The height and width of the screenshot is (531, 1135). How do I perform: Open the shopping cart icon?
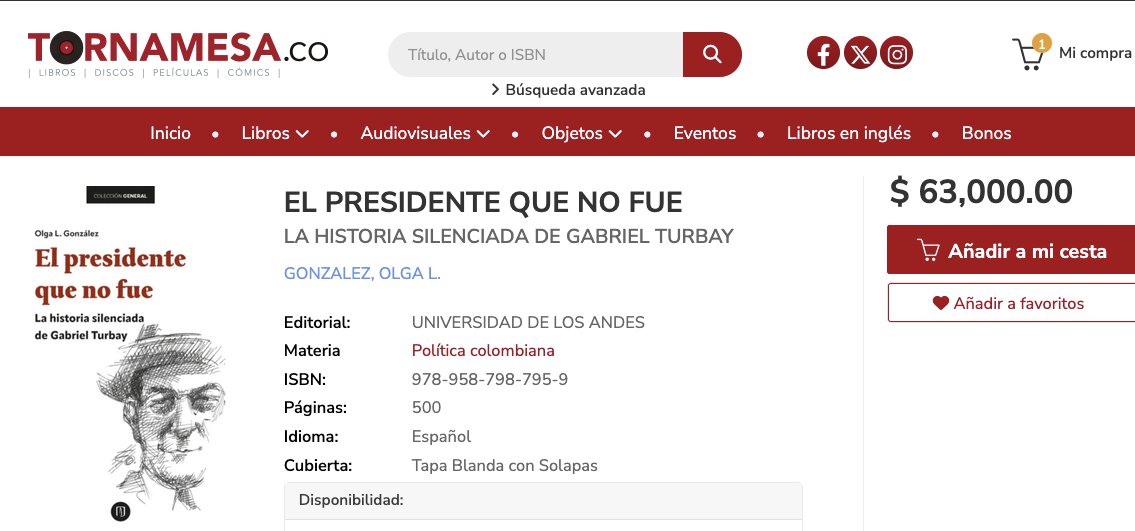pyautogui.click(x=1029, y=54)
